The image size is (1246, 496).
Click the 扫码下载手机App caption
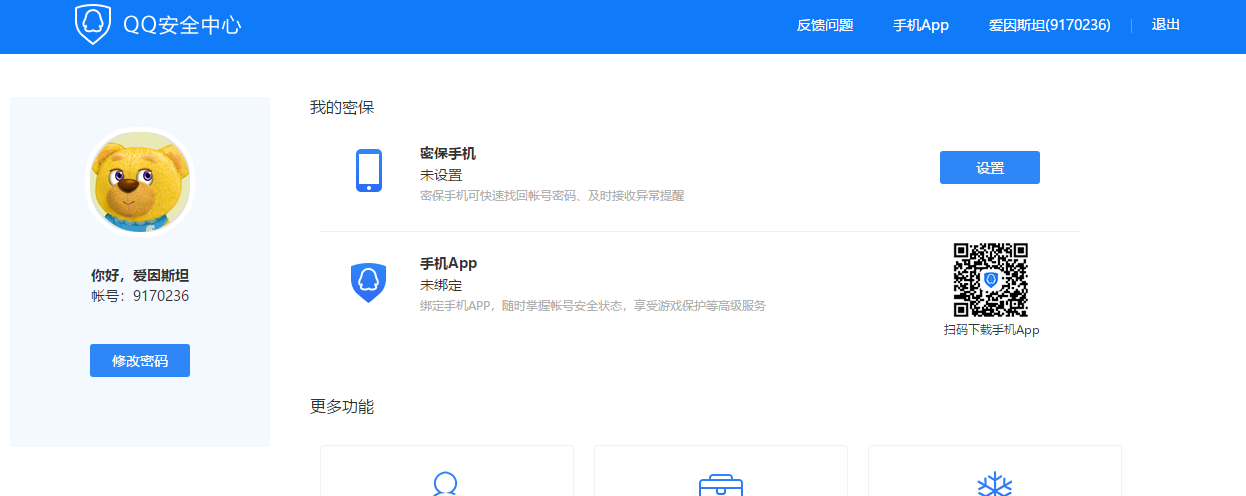(x=992, y=330)
